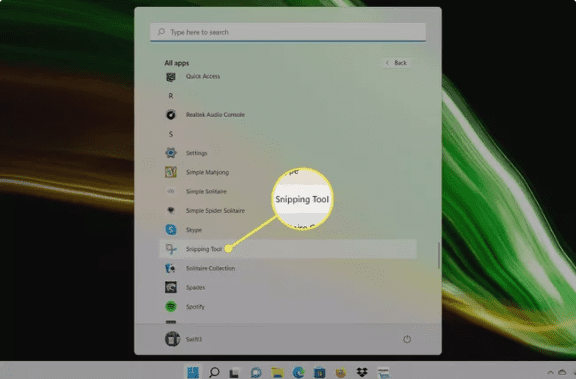Viewport: 577px width, 379px height.
Task: Open the Quick Access app icon
Action: (x=171, y=77)
